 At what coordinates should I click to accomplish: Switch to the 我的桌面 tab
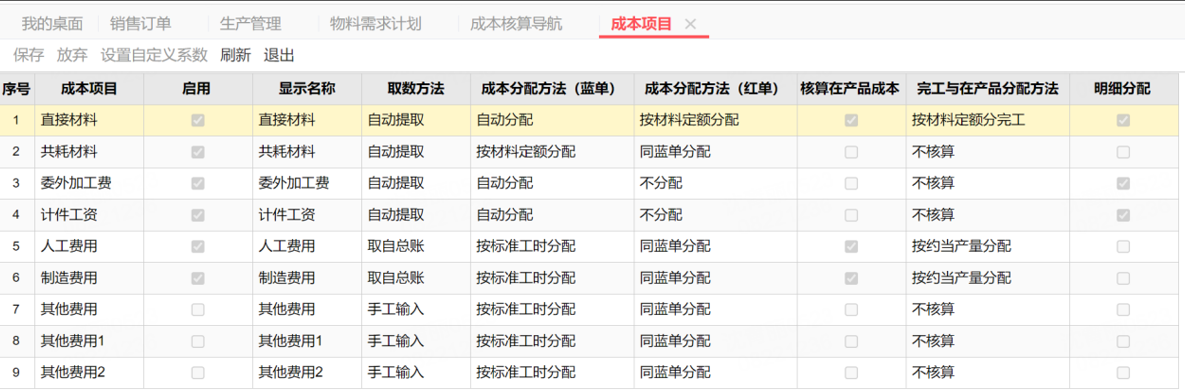point(51,23)
